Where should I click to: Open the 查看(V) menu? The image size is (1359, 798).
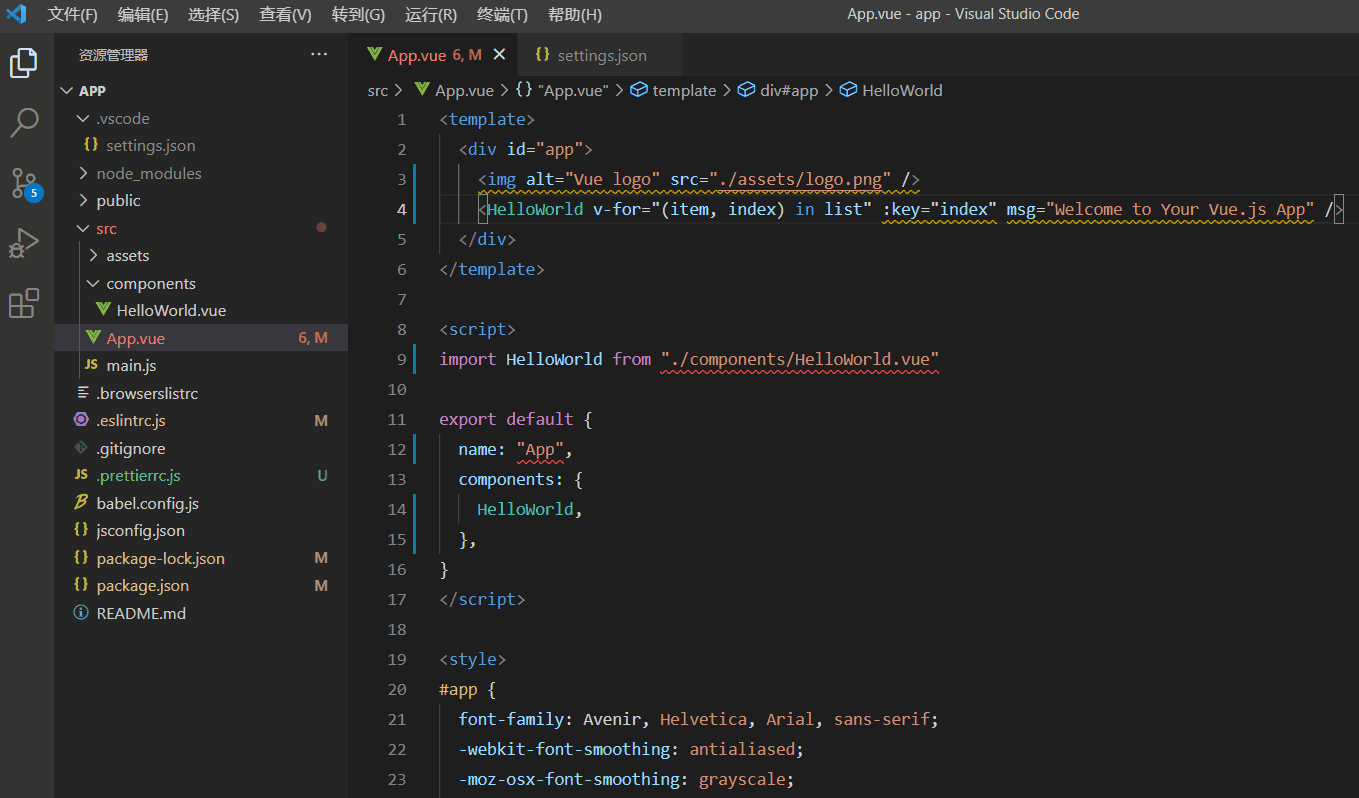(x=285, y=14)
